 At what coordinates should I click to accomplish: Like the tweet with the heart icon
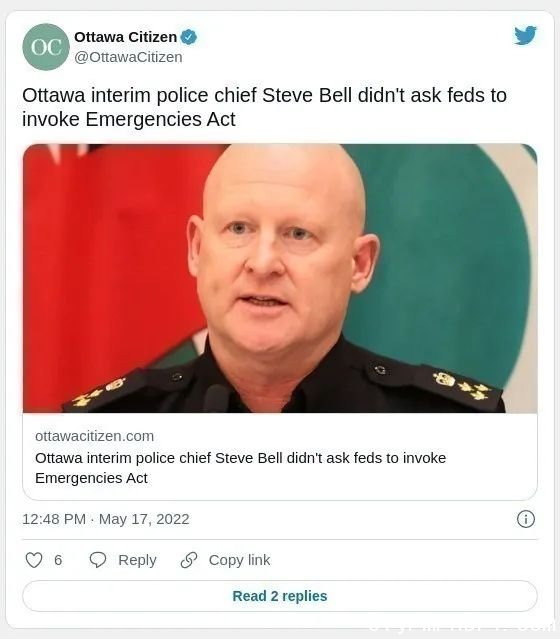click(x=34, y=560)
